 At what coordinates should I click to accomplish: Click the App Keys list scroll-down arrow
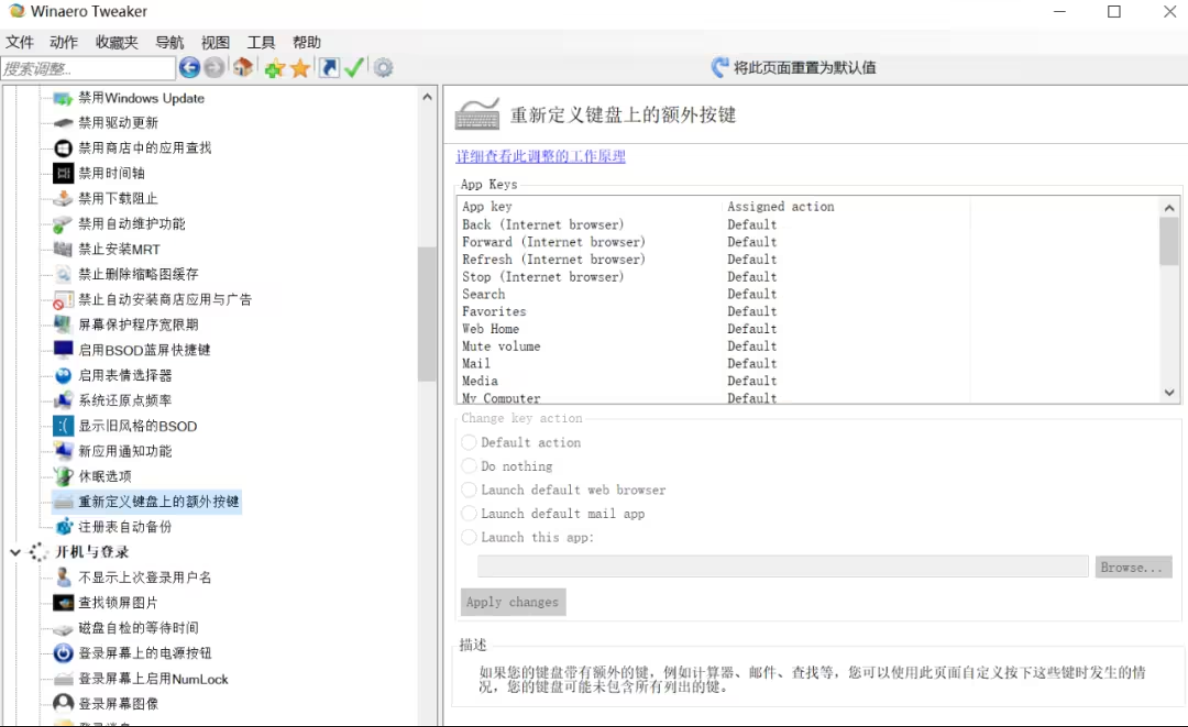1169,392
